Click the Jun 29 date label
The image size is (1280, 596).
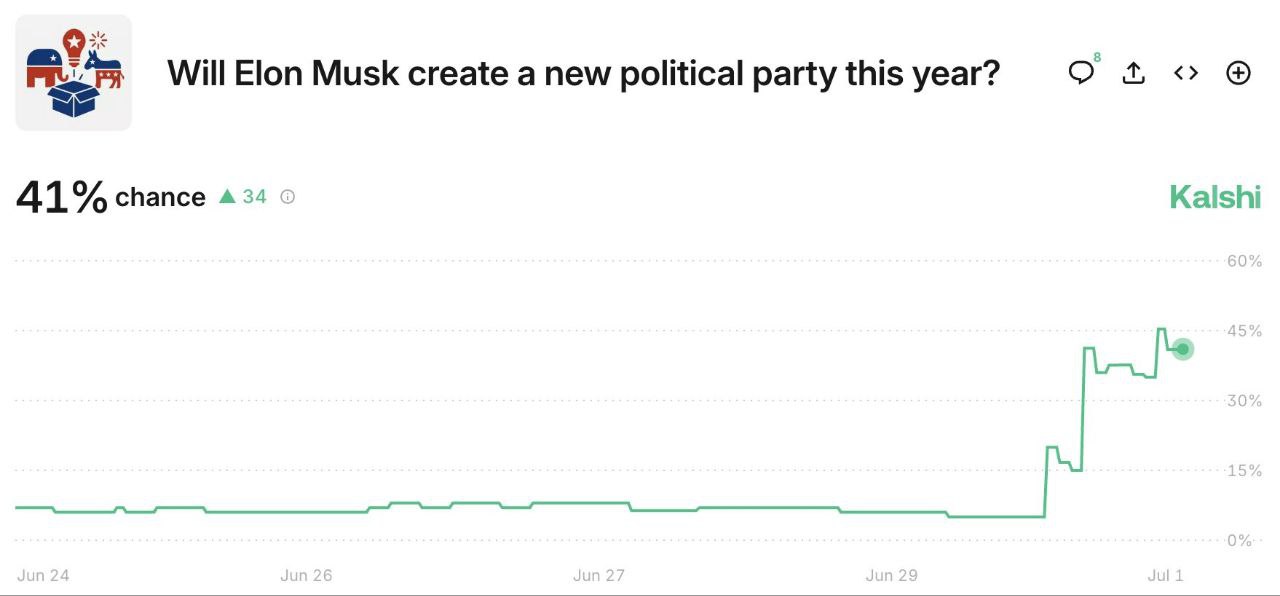pos(892,575)
